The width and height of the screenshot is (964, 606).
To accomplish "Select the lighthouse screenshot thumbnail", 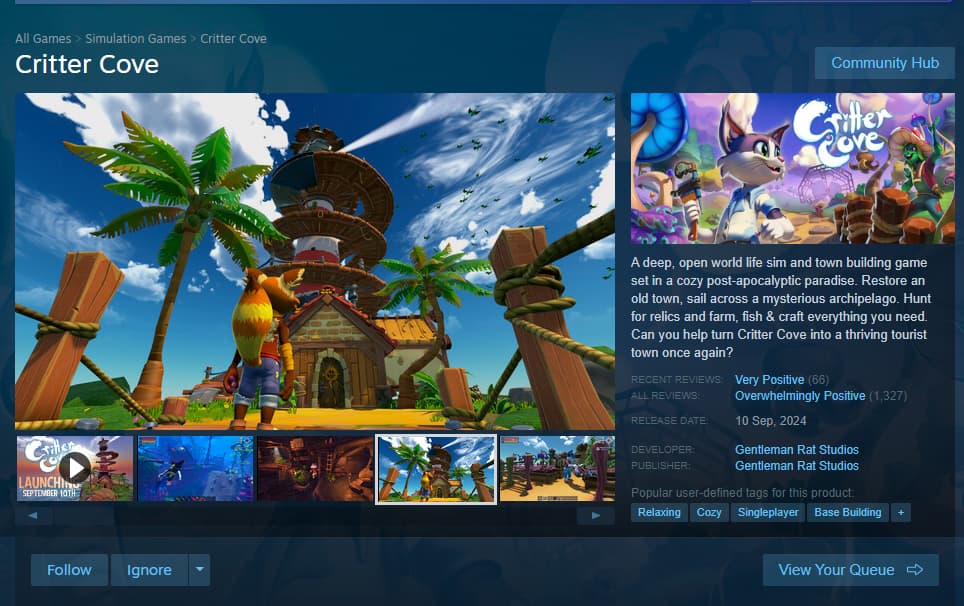I will tap(436, 468).
